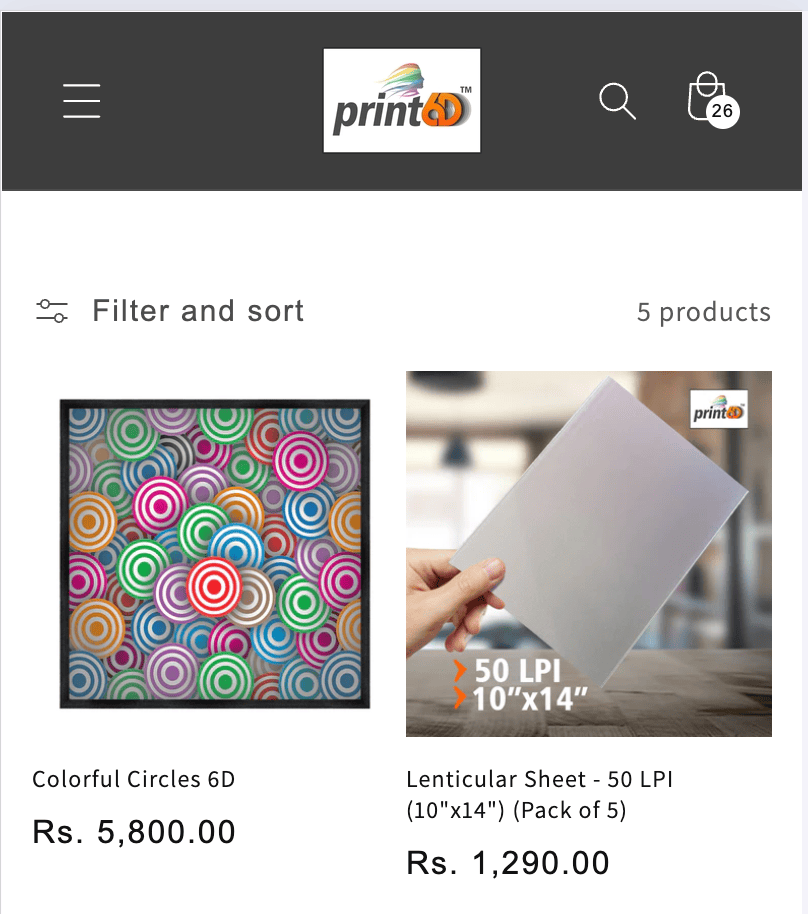
Task: Open the shopping bag cart
Action: (705, 96)
